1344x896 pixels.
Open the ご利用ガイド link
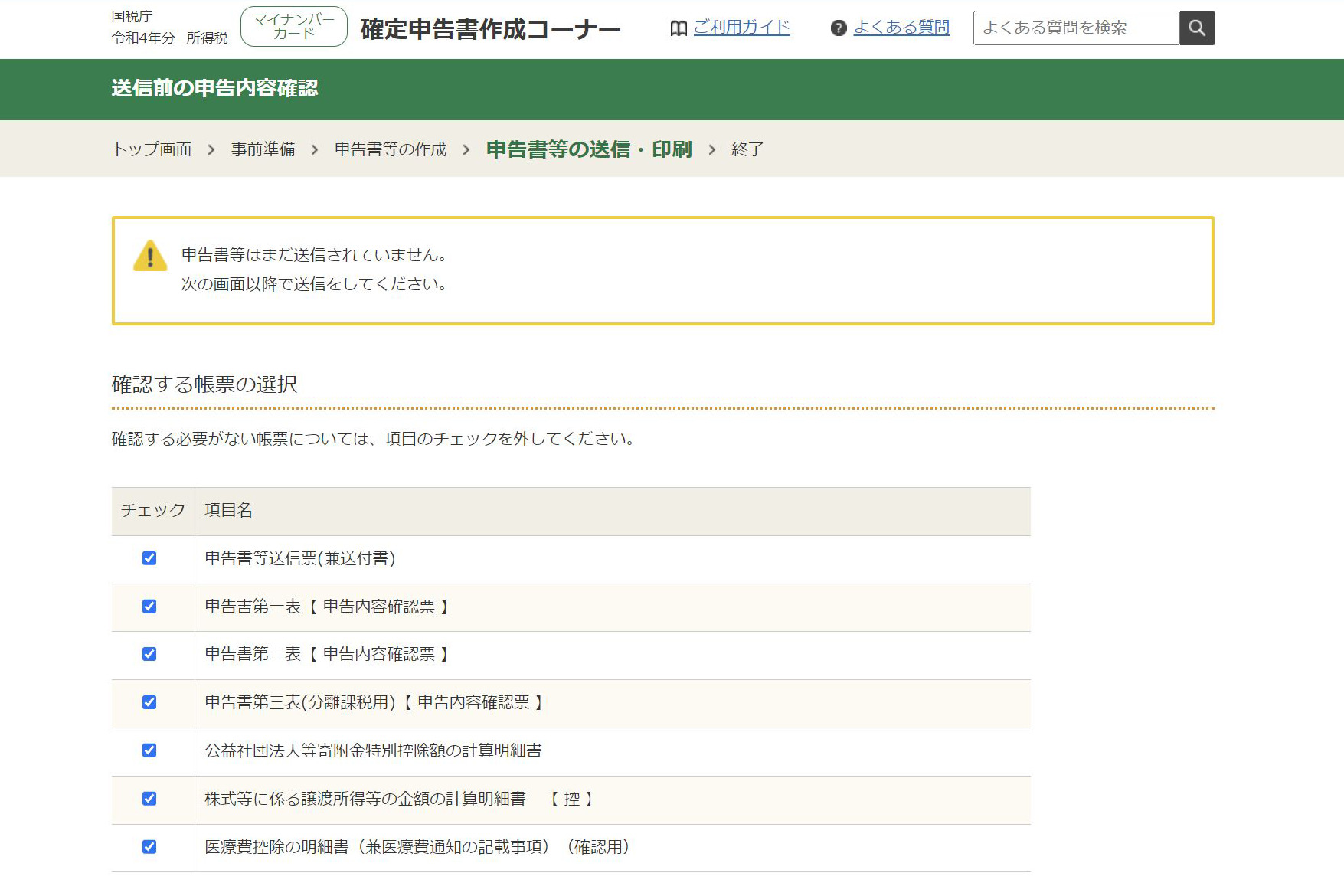pos(741,28)
